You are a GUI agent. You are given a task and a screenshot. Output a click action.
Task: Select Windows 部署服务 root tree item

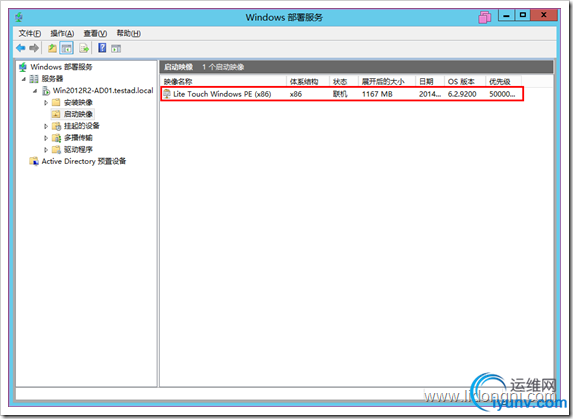click(61, 67)
